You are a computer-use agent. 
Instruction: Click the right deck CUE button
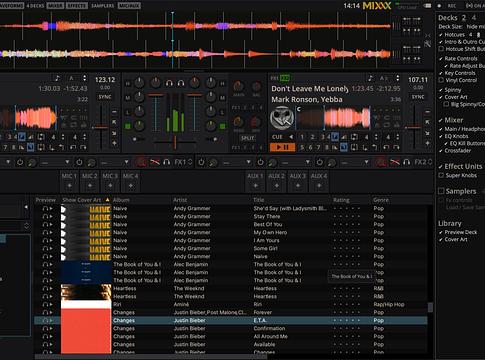coord(277,137)
